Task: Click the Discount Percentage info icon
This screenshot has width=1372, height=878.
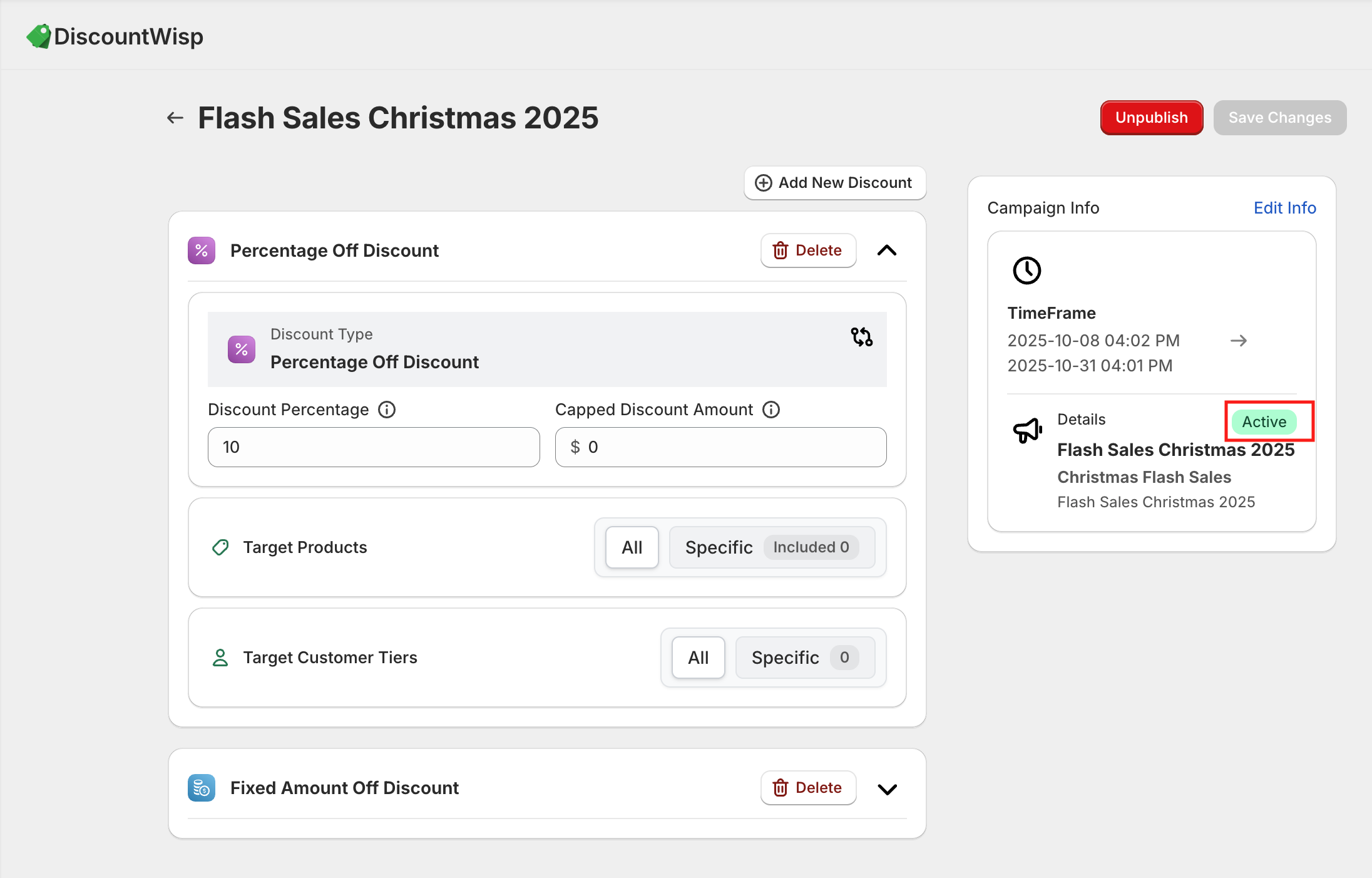Action: [387, 410]
